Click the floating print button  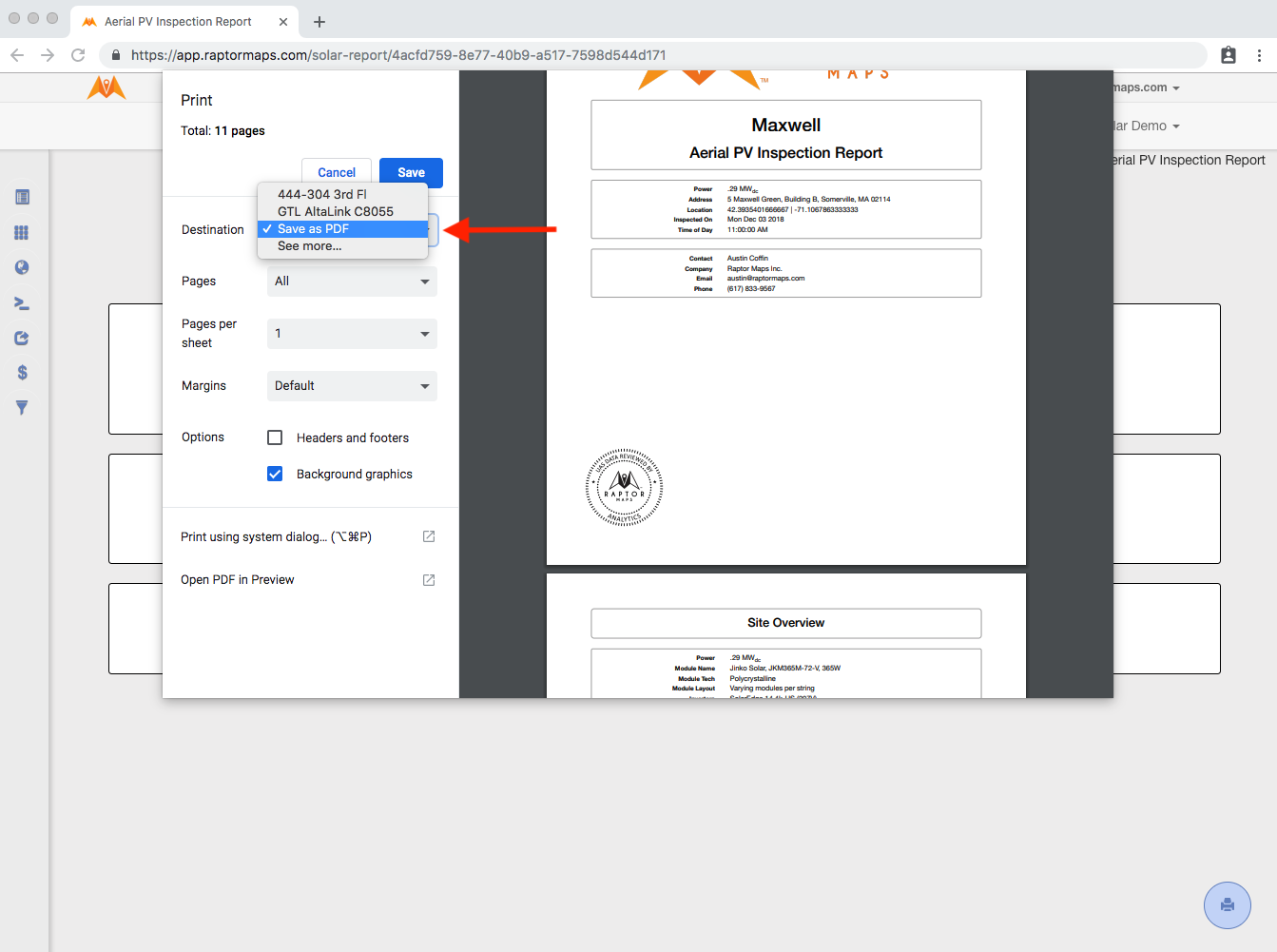click(1228, 905)
